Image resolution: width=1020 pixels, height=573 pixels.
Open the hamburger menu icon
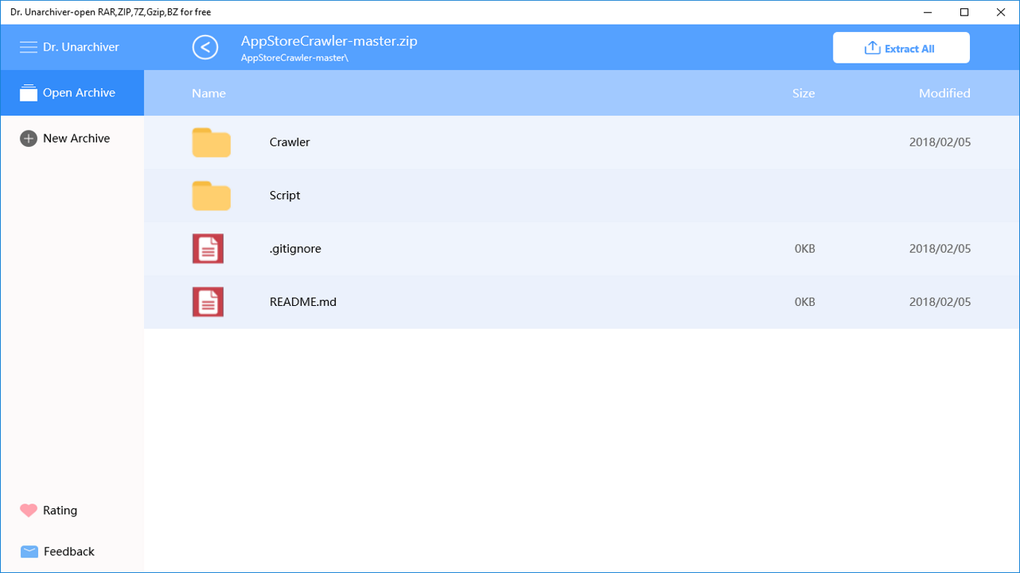(x=28, y=47)
